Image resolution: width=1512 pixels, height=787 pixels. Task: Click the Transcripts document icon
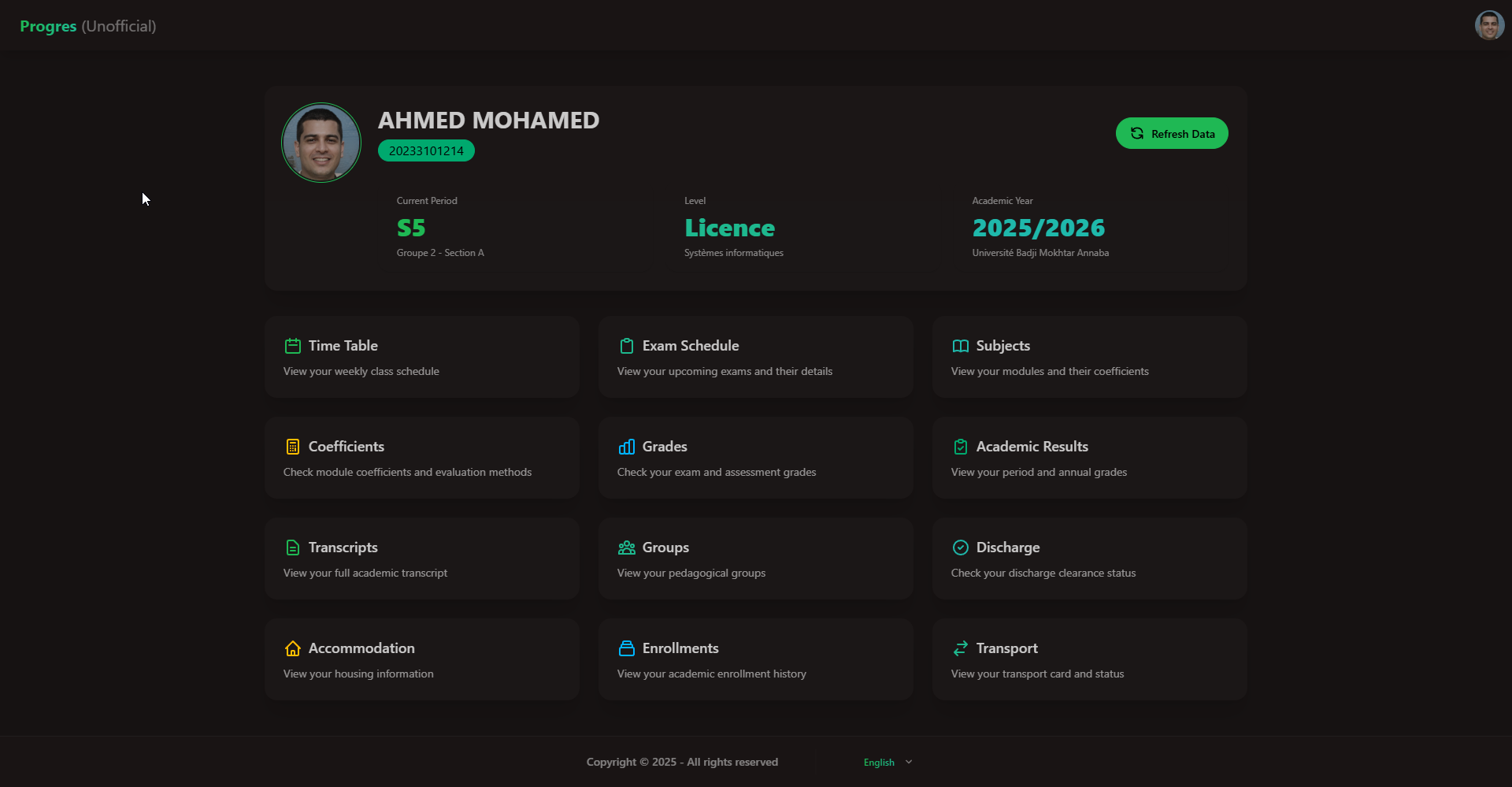(292, 547)
